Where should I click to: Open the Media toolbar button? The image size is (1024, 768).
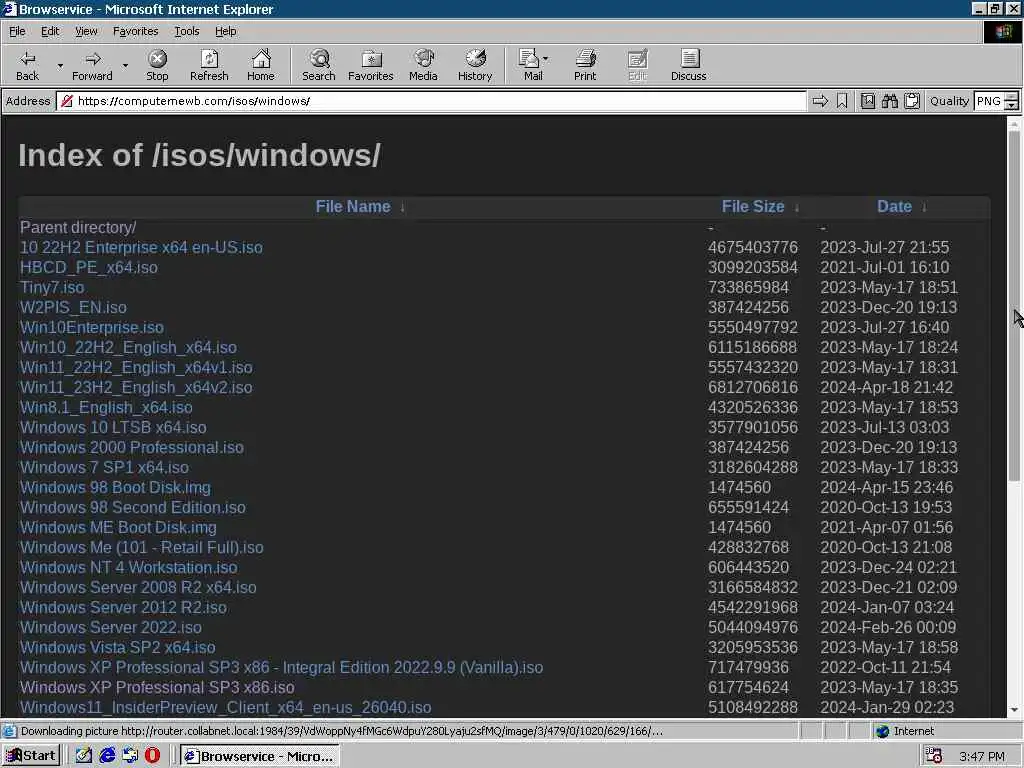pos(423,65)
